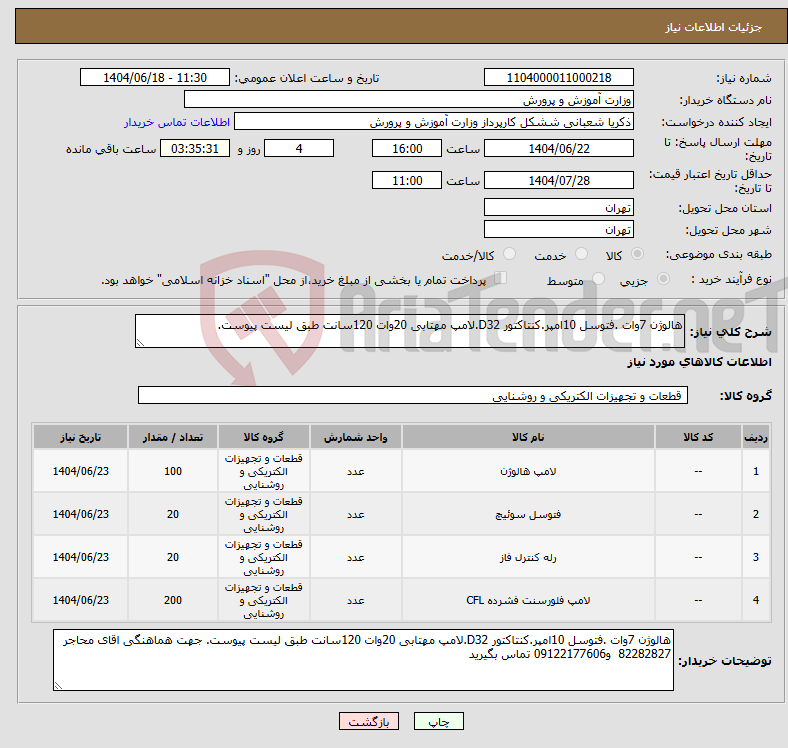Click the item name رله کنترل فاز
The image size is (788, 748).
(528, 557)
